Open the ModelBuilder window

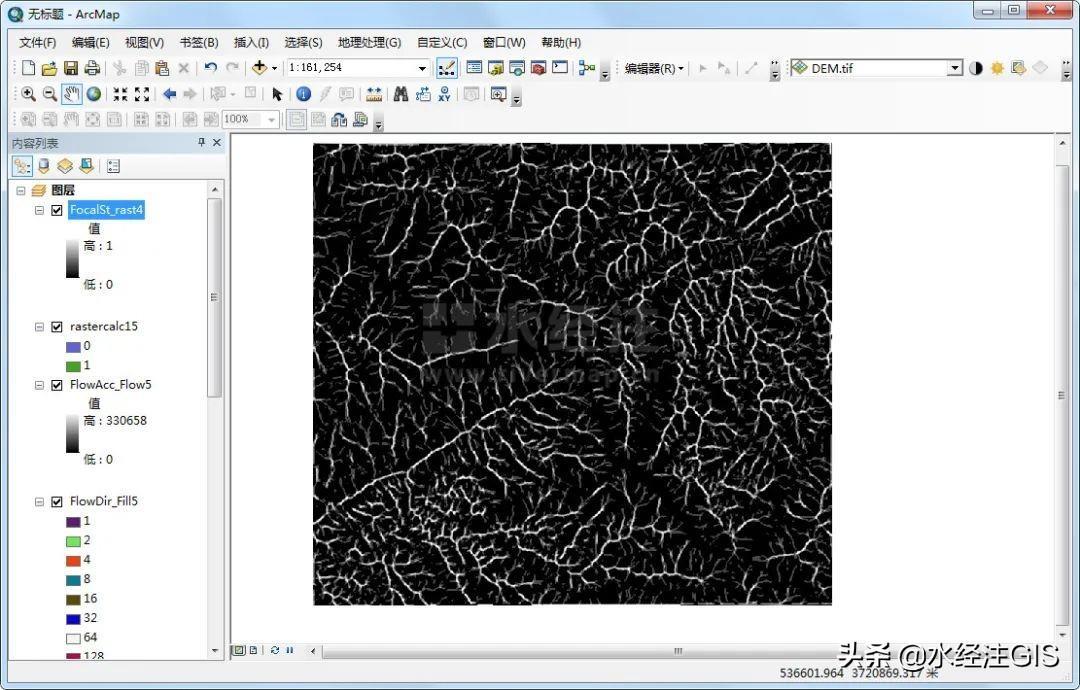coord(586,68)
